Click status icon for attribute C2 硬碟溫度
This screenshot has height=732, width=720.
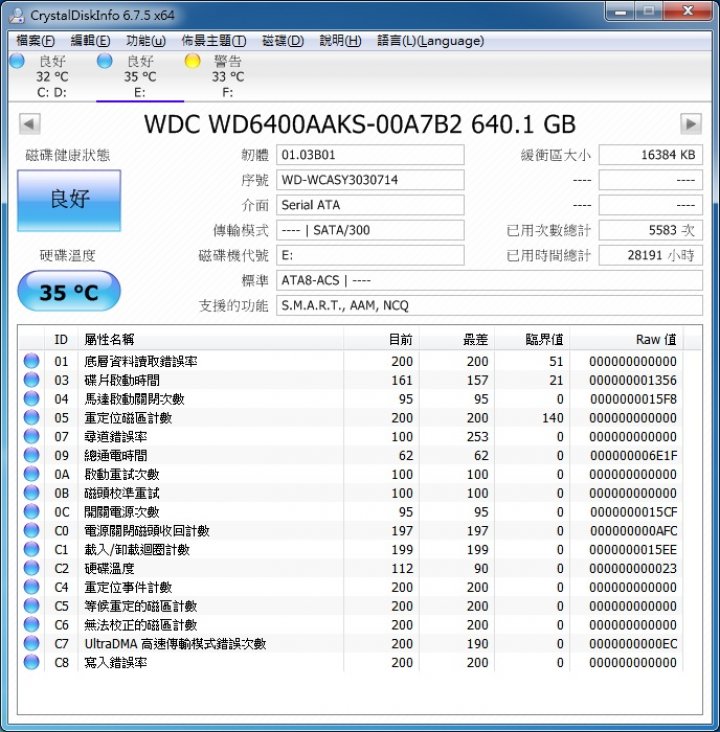click(31, 568)
